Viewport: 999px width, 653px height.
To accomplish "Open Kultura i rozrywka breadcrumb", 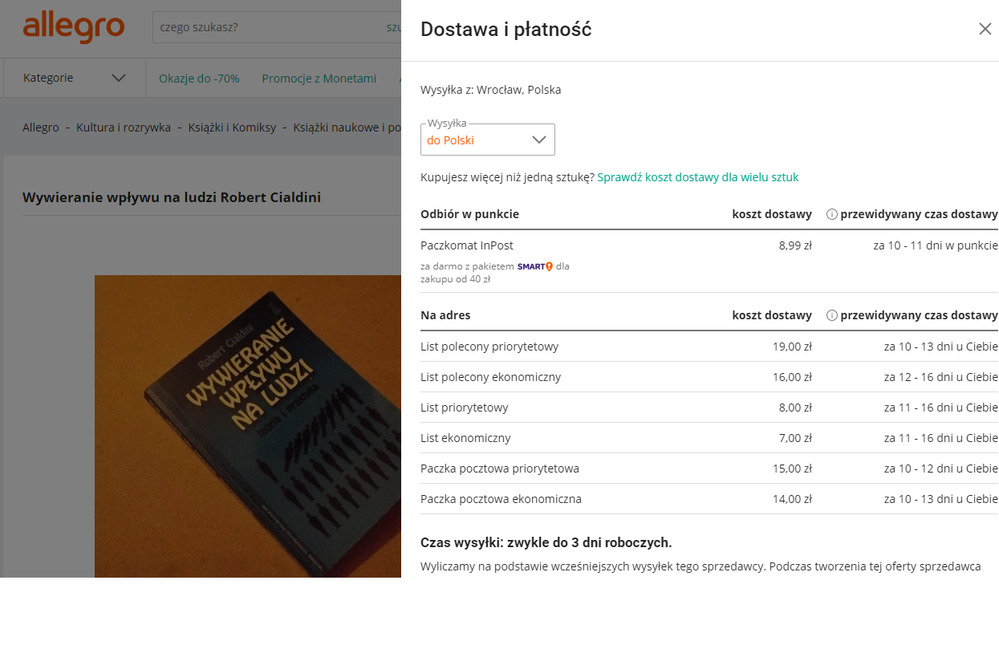I will (124, 128).
